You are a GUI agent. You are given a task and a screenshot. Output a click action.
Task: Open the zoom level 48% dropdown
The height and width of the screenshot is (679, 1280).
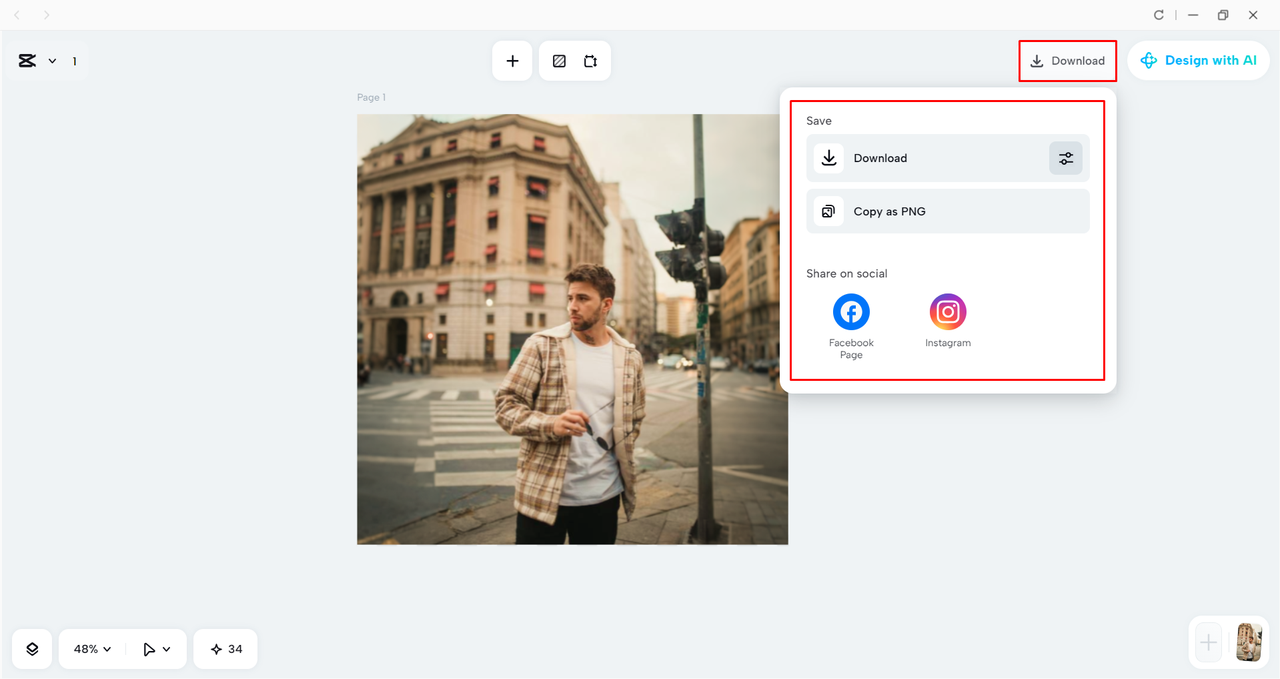pos(90,648)
